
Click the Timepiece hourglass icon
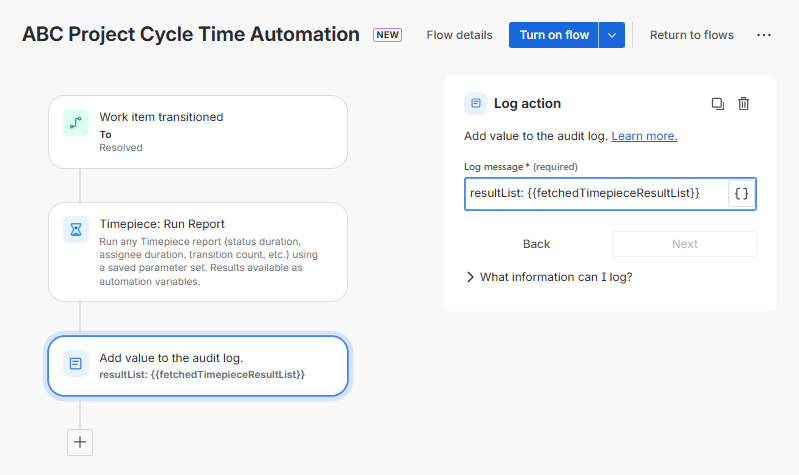click(76, 230)
